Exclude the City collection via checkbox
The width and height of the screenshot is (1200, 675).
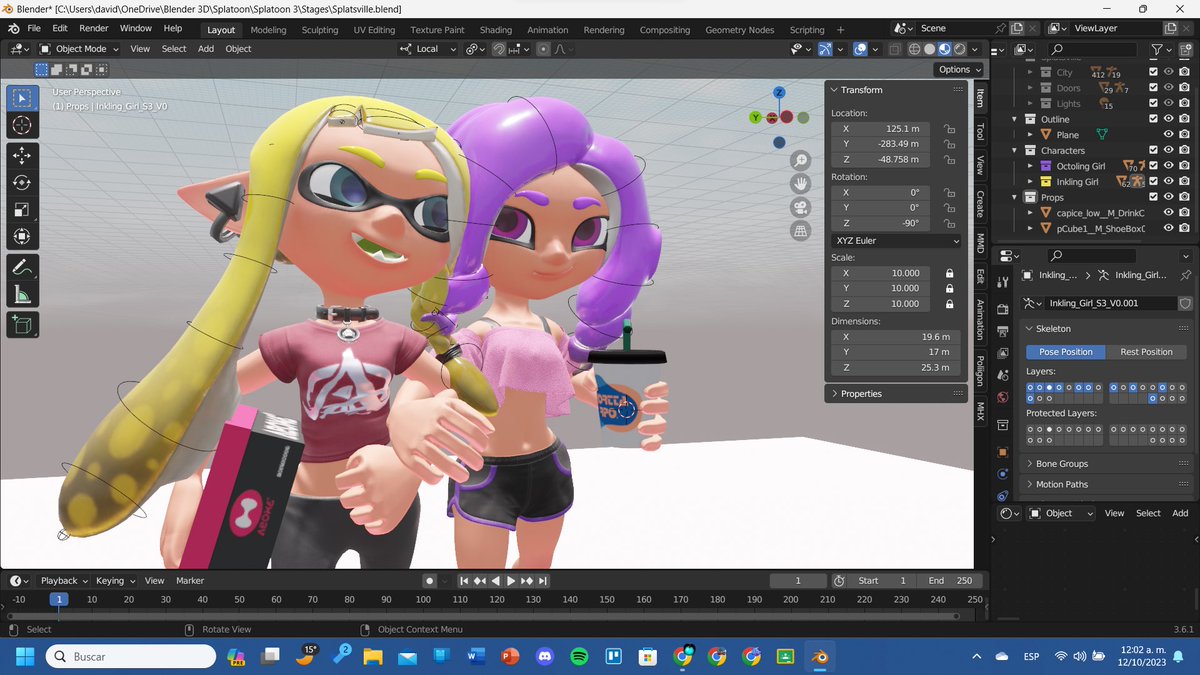(x=1154, y=72)
